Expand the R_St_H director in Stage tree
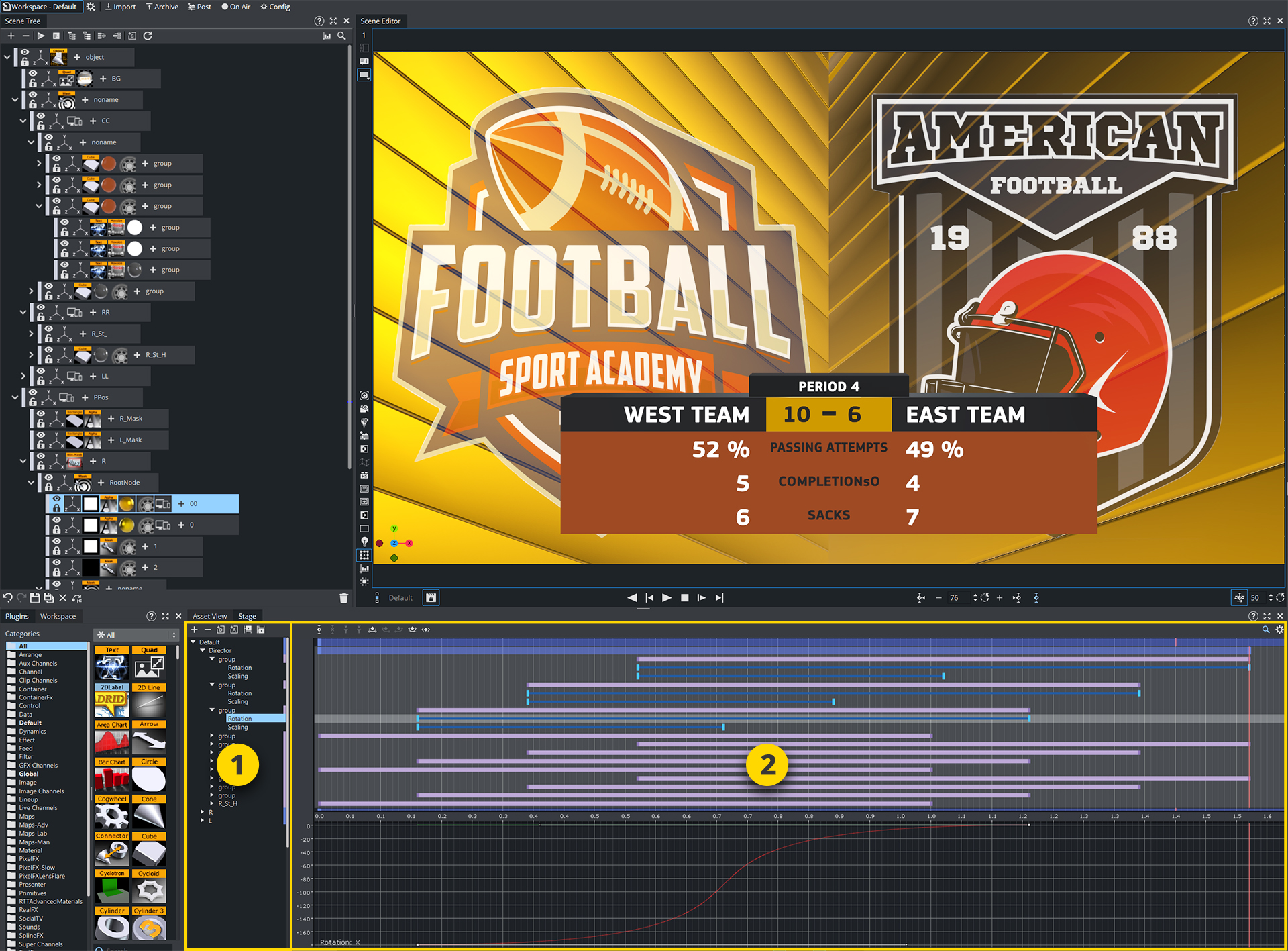 [x=212, y=803]
